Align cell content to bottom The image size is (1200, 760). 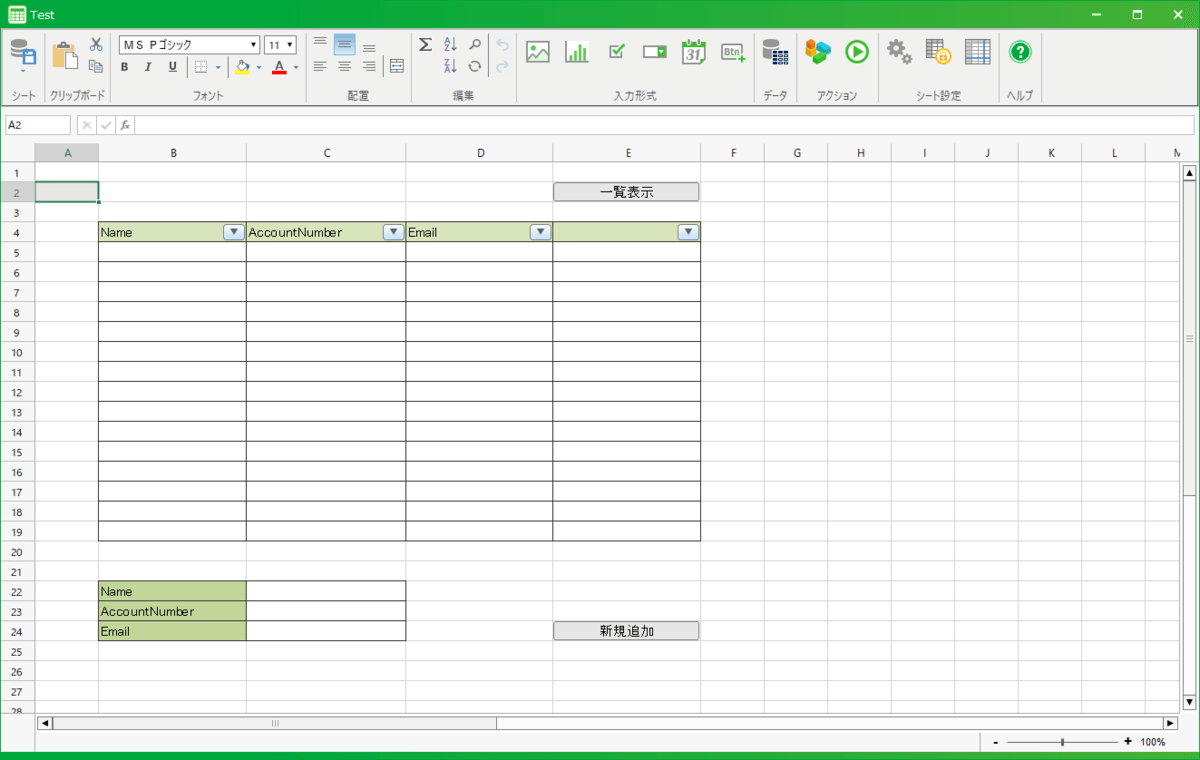point(369,46)
